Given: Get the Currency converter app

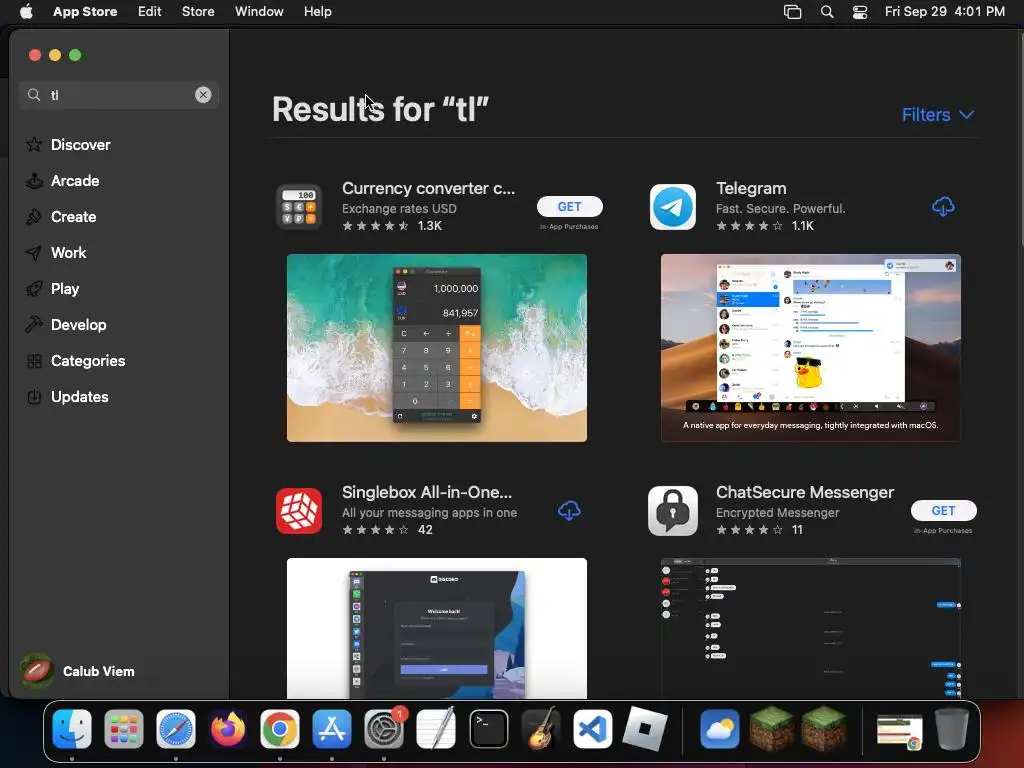Looking at the screenshot, I should click(569, 206).
